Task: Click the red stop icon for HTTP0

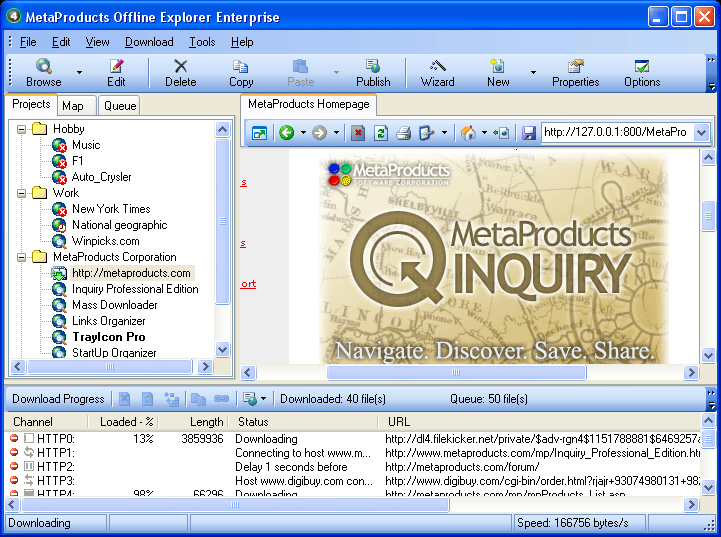Action: pyautogui.click(x=14, y=439)
